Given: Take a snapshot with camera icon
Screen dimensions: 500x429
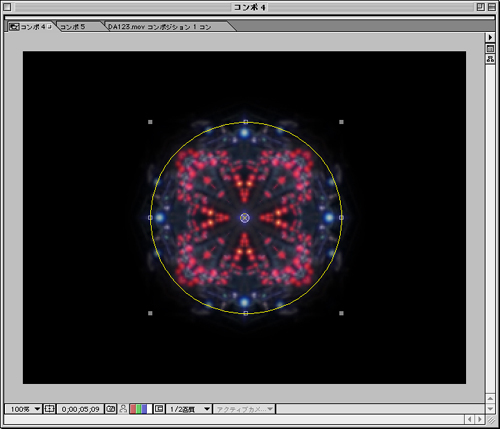Looking at the screenshot, I should tap(111, 409).
